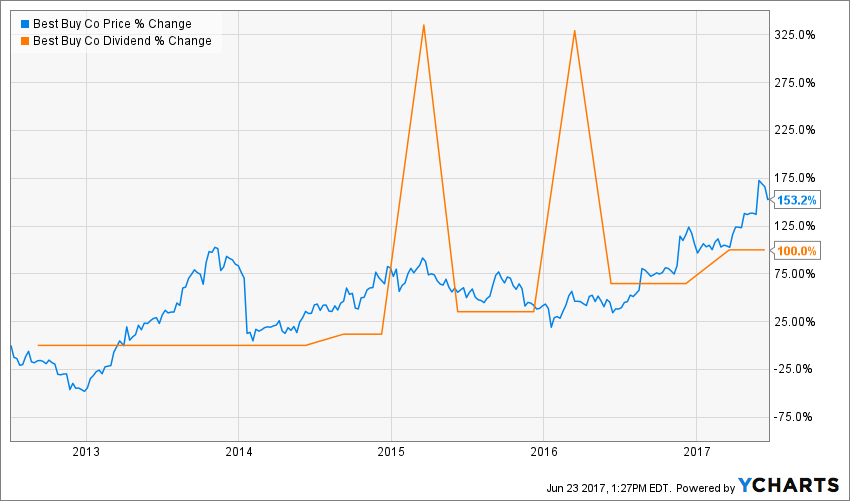Click the 2013 year label
Screen dimensions: 850x501
click(86, 452)
